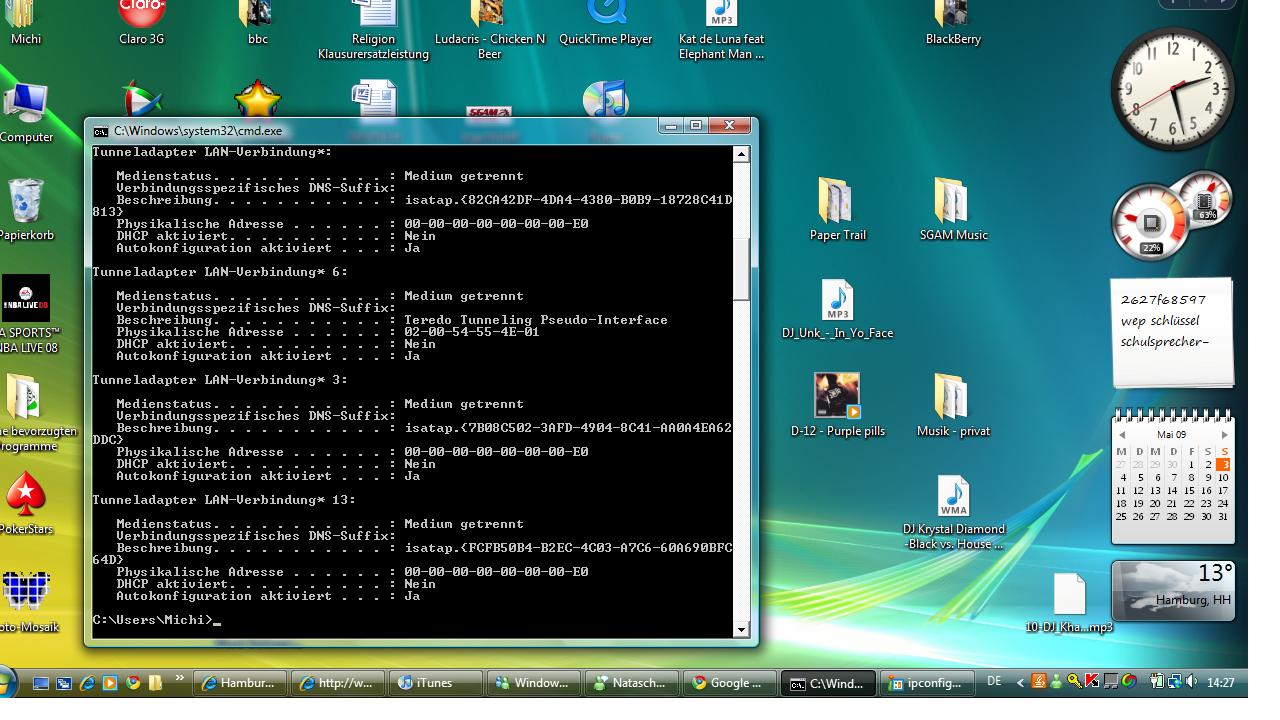1280x720 pixels.
Task: Select the bbc folder icon
Action: coord(257,22)
